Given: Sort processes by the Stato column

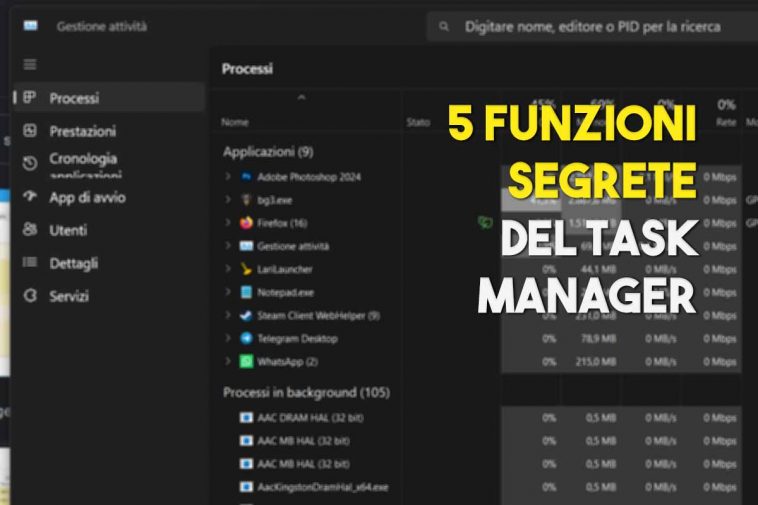Looking at the screenshot, I should click(418, 122).
